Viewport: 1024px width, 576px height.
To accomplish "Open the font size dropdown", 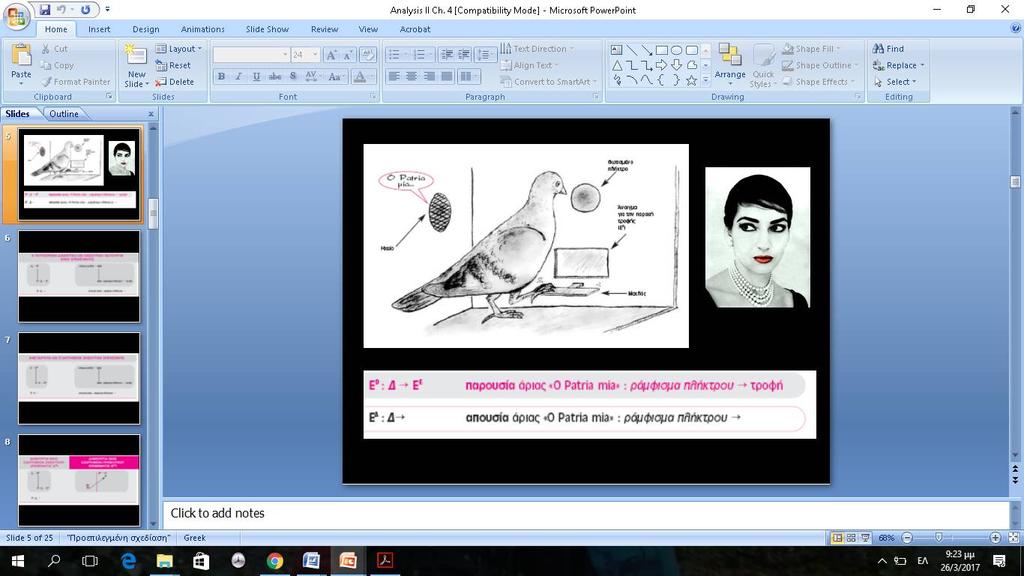I will coord(315,55).
